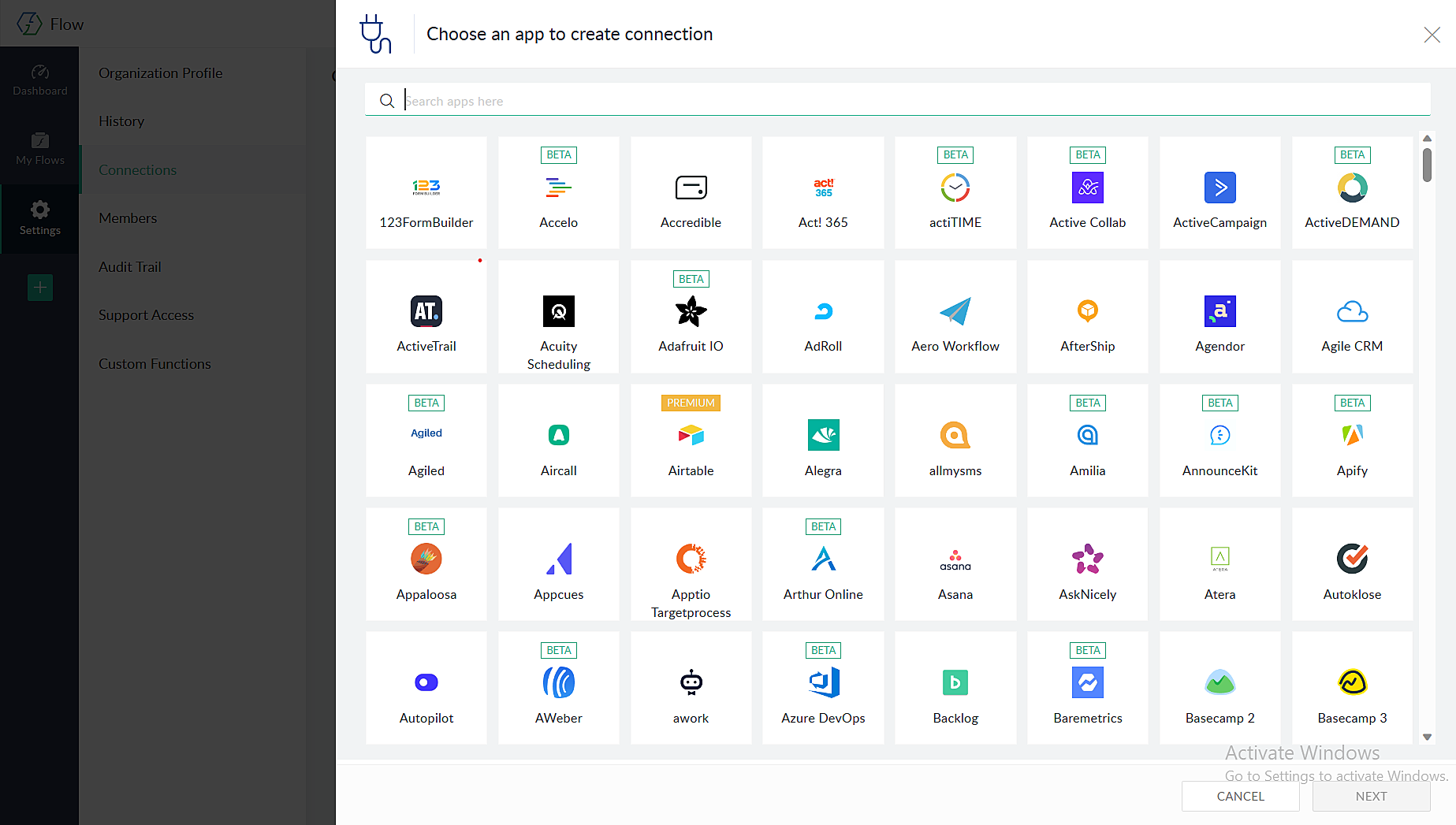Select the Act! 365 app icon
Viewport: 1456px width, 825px height.
pos(823,188)
